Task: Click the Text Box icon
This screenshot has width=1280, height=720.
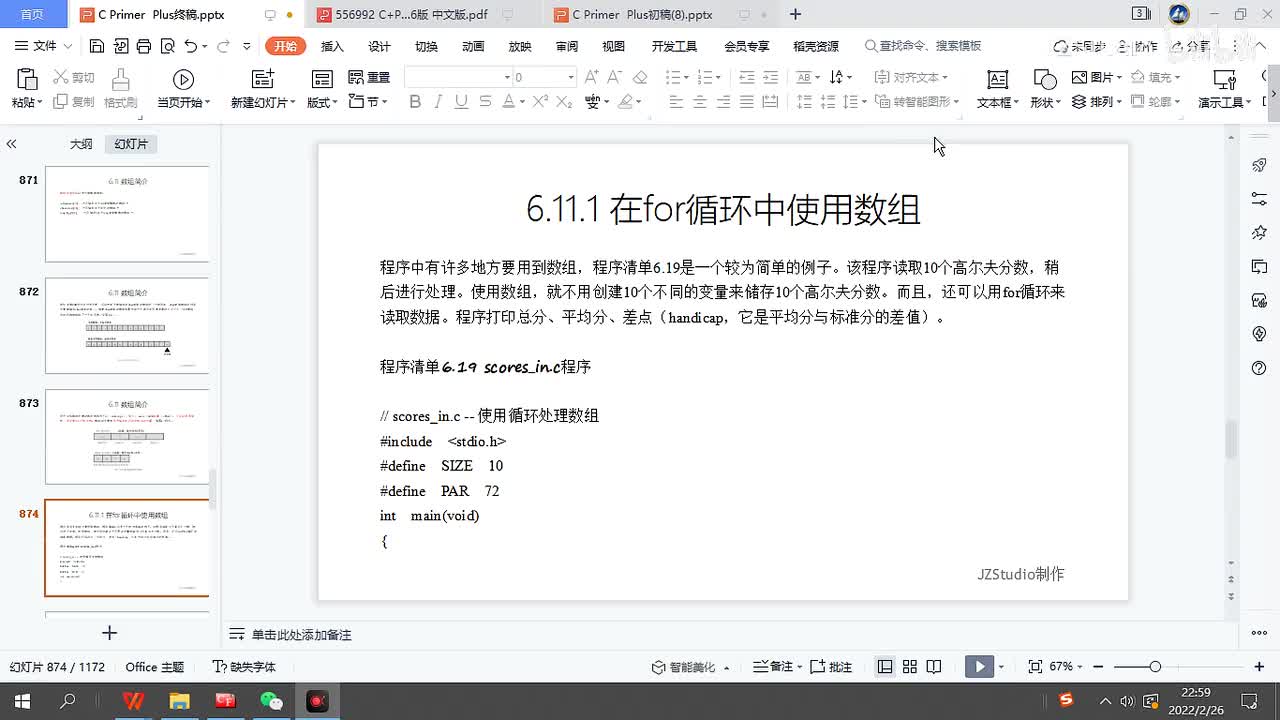Action: [997, 80]
